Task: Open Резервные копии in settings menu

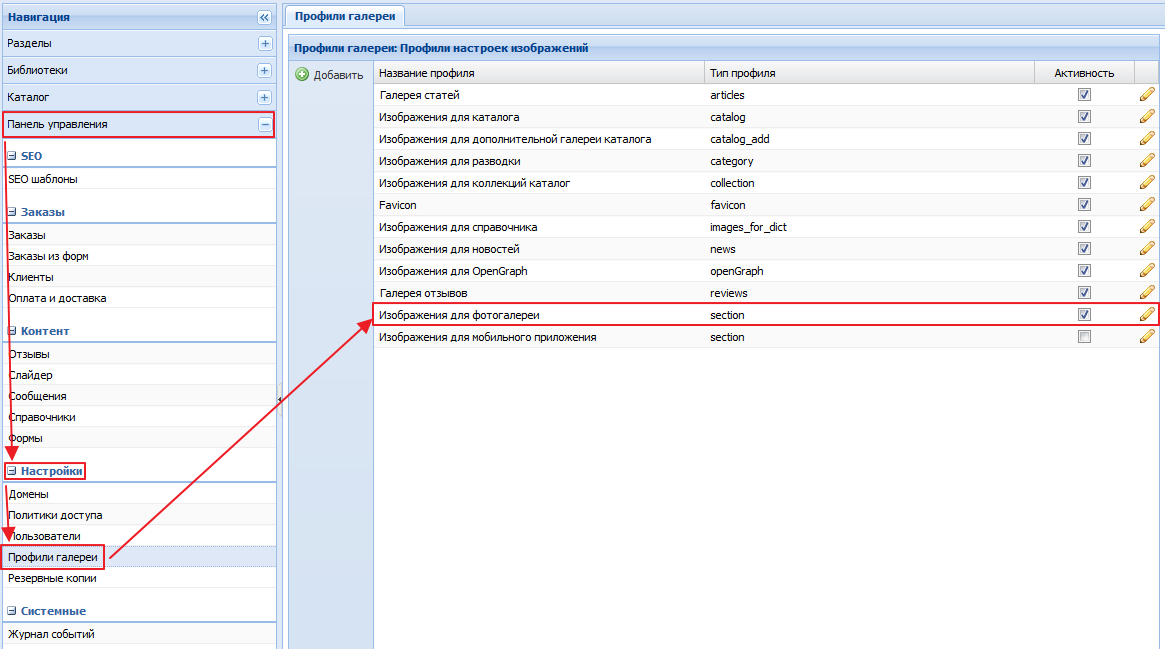Action: coord(52,578)
